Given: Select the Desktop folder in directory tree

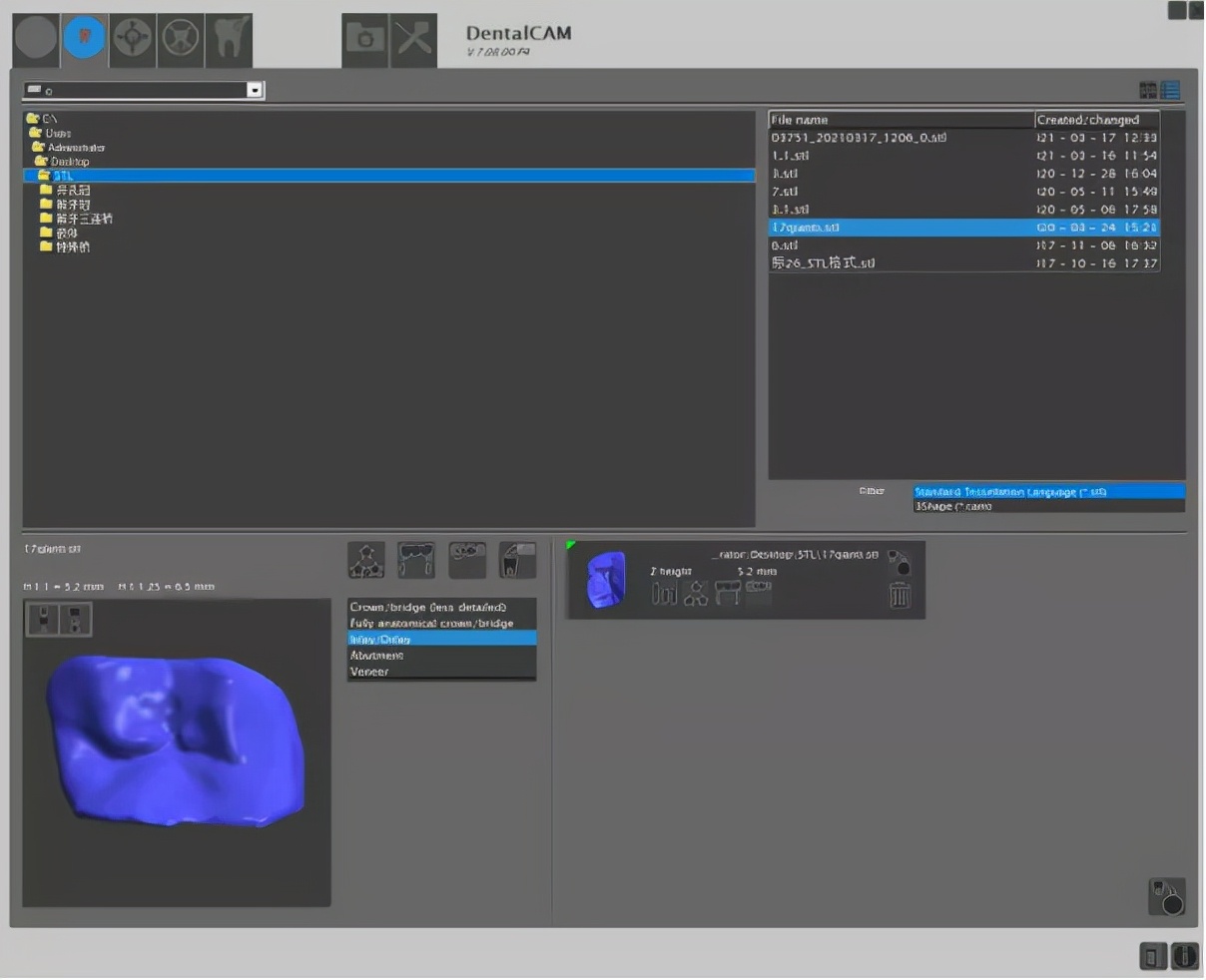Looking at the screenshot, I should 69,161.
